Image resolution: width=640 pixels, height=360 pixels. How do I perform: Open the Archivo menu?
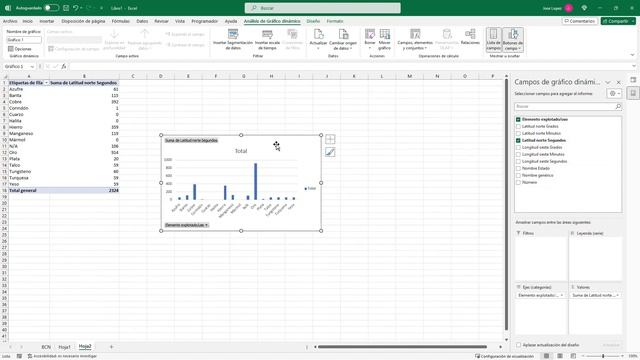coord(10,21)
